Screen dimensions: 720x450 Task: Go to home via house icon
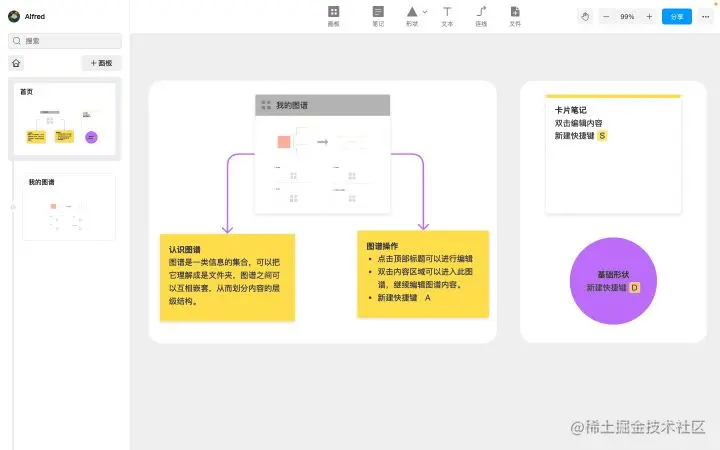tap(16, 63)
